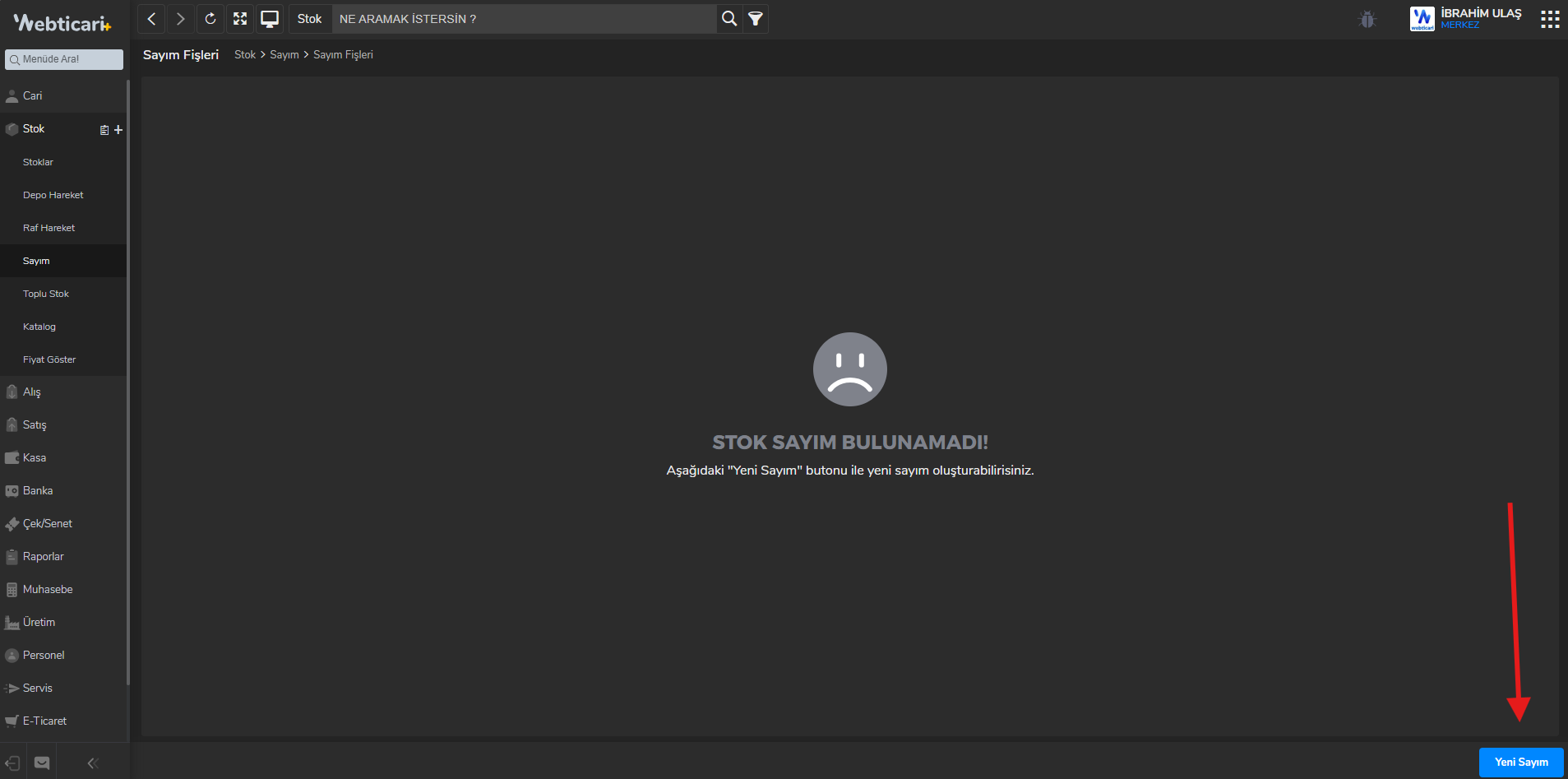Open the Stok search category selector
1568x779 pixels.
[x=310, y=19]
